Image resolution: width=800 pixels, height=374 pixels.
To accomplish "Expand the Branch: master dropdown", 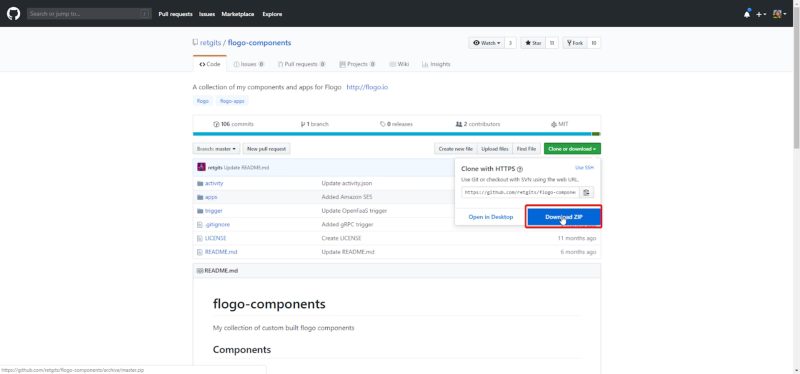I will click(x=216, y=149).
